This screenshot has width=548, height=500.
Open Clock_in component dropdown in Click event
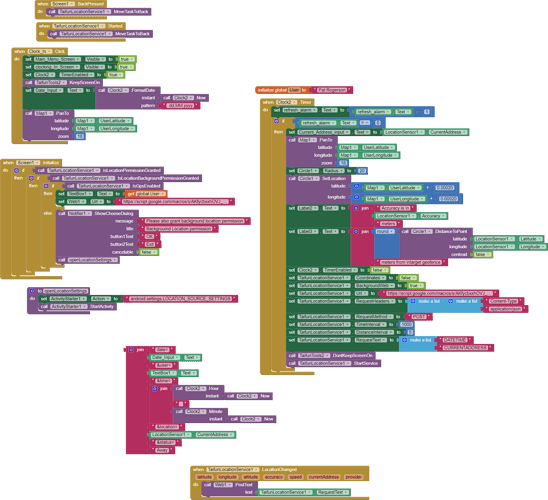click(39, 51)
